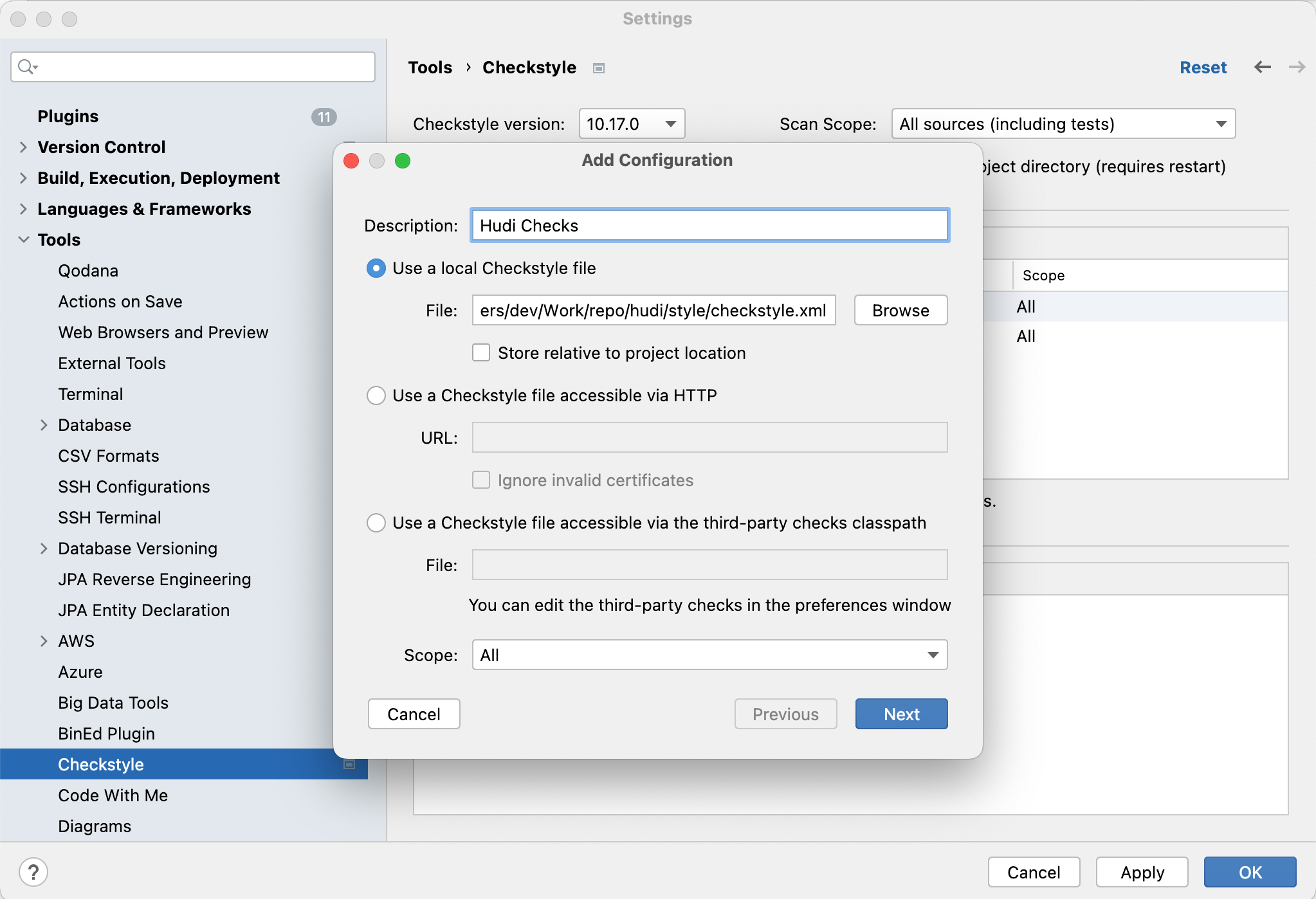The height and width of the screenshot is (899, 1316).
Task: Click red close button of Add Configuration dialog
Action: 351,161
